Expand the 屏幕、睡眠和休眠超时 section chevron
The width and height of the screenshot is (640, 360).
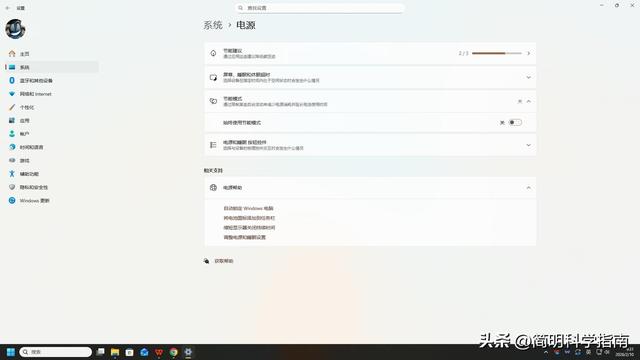[x=529, y=78]
